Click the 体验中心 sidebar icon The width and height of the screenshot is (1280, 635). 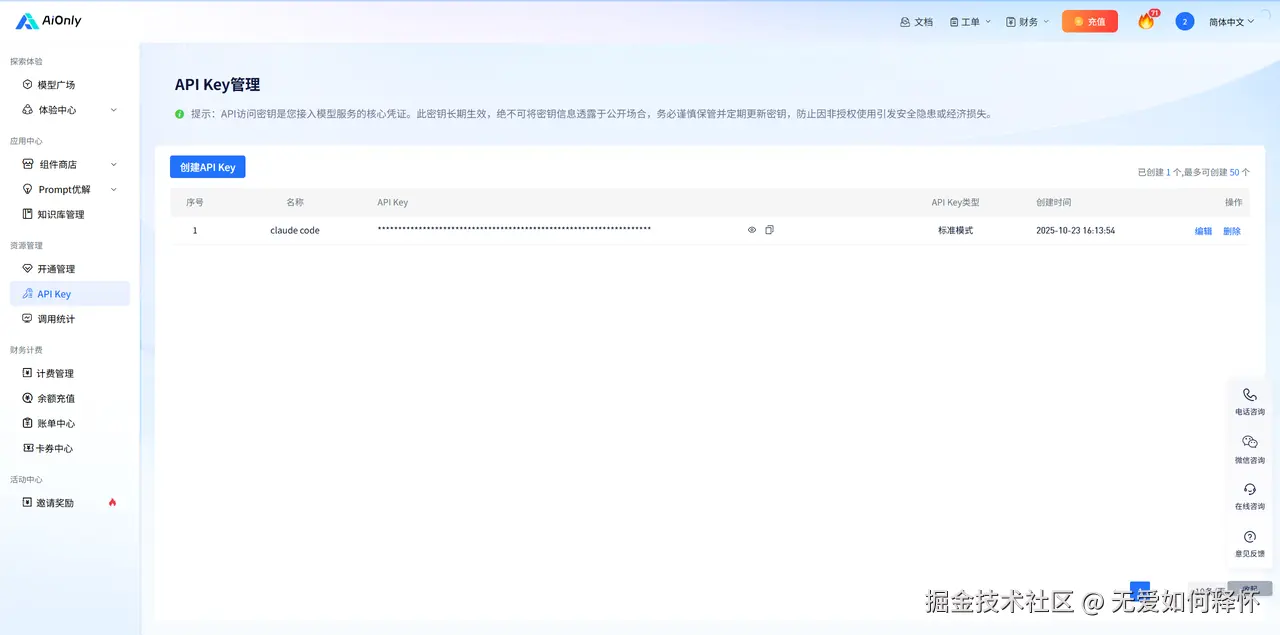[28, 110]
